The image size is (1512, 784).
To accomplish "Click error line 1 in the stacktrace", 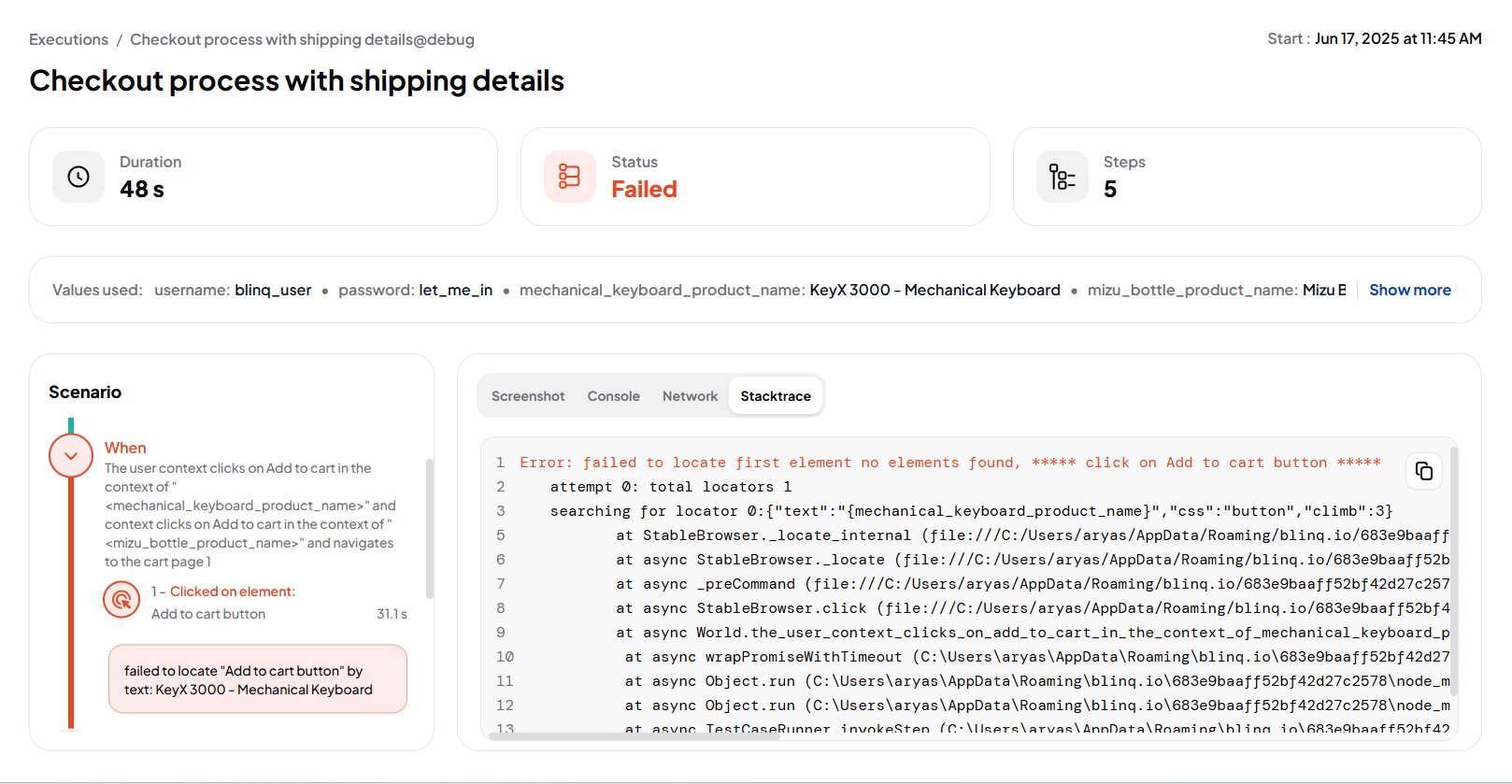I will pos(949,463).
